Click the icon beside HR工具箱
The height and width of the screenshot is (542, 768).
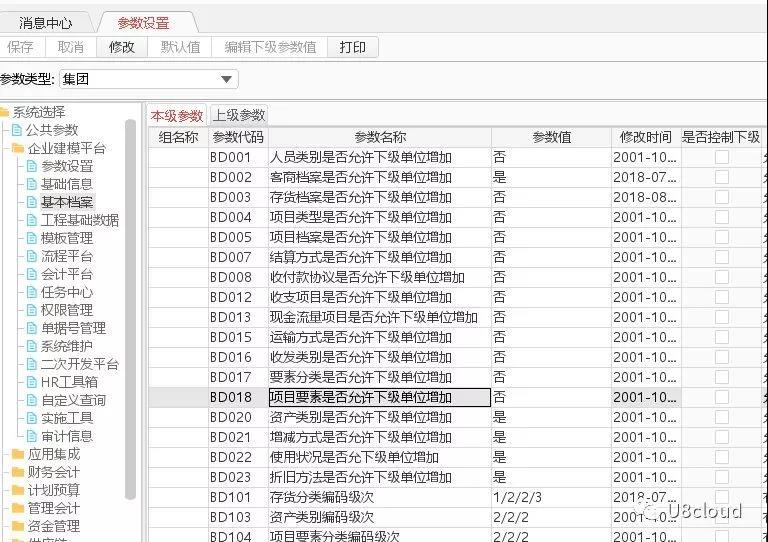32,382
